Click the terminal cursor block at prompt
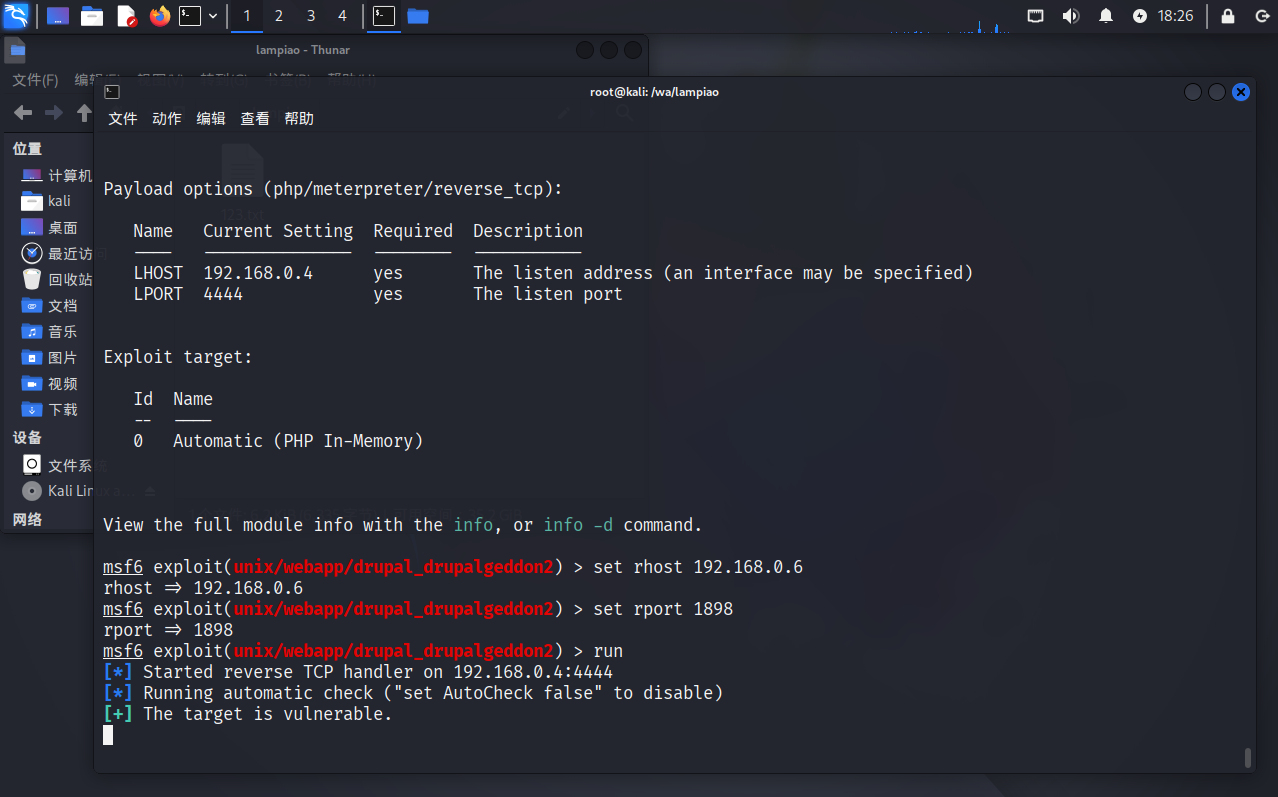This screenshot has width=1278, height=797. point(108,735)
